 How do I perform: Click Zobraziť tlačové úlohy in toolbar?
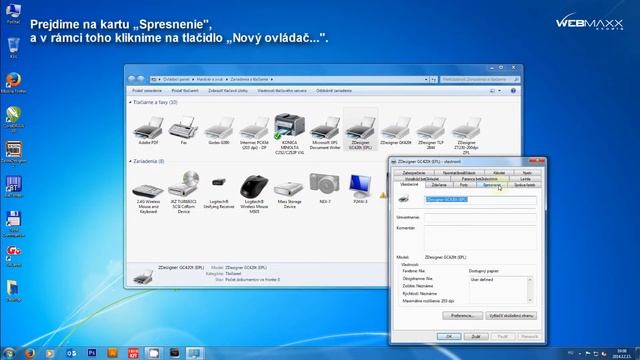[228, 91]
